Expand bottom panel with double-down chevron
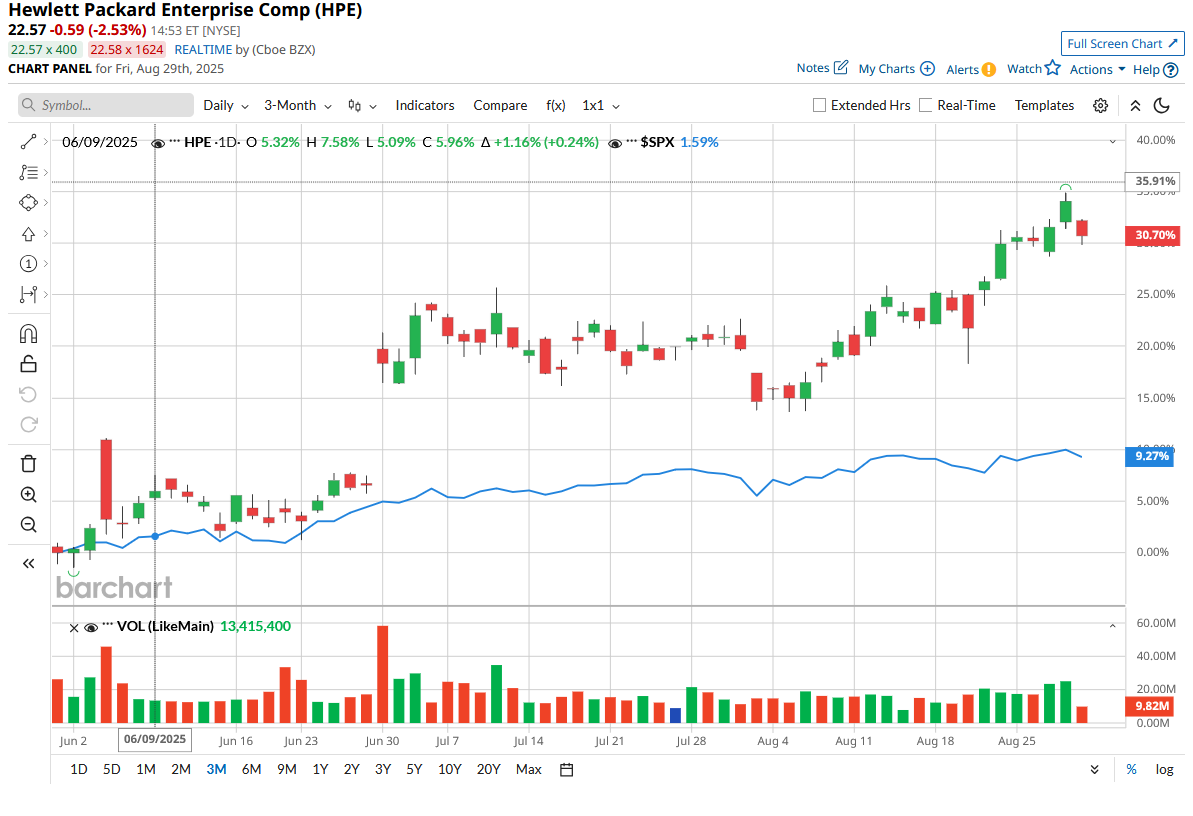The image size is (1193, 816). [x=1094, y=770]
